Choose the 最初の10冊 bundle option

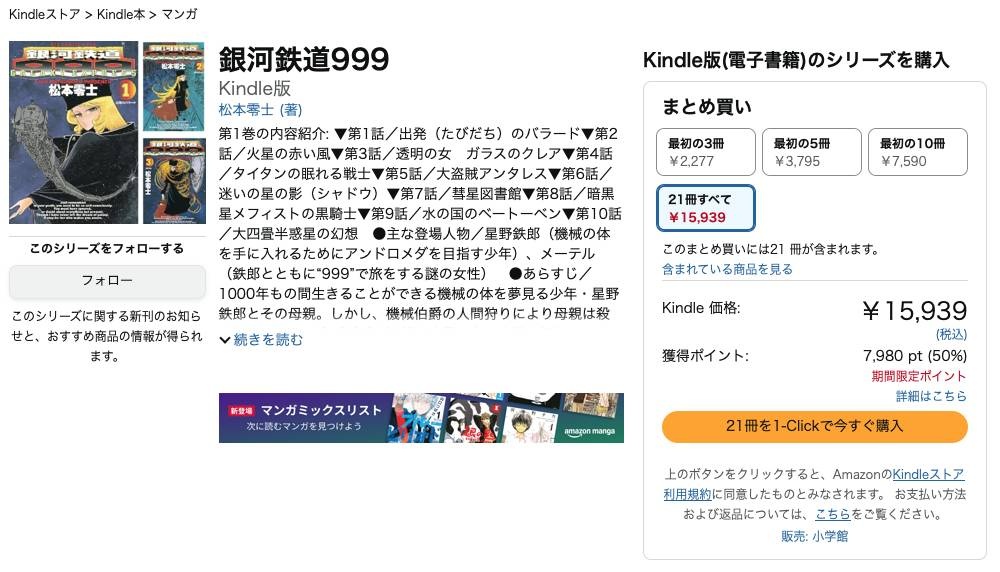point(917,152)
